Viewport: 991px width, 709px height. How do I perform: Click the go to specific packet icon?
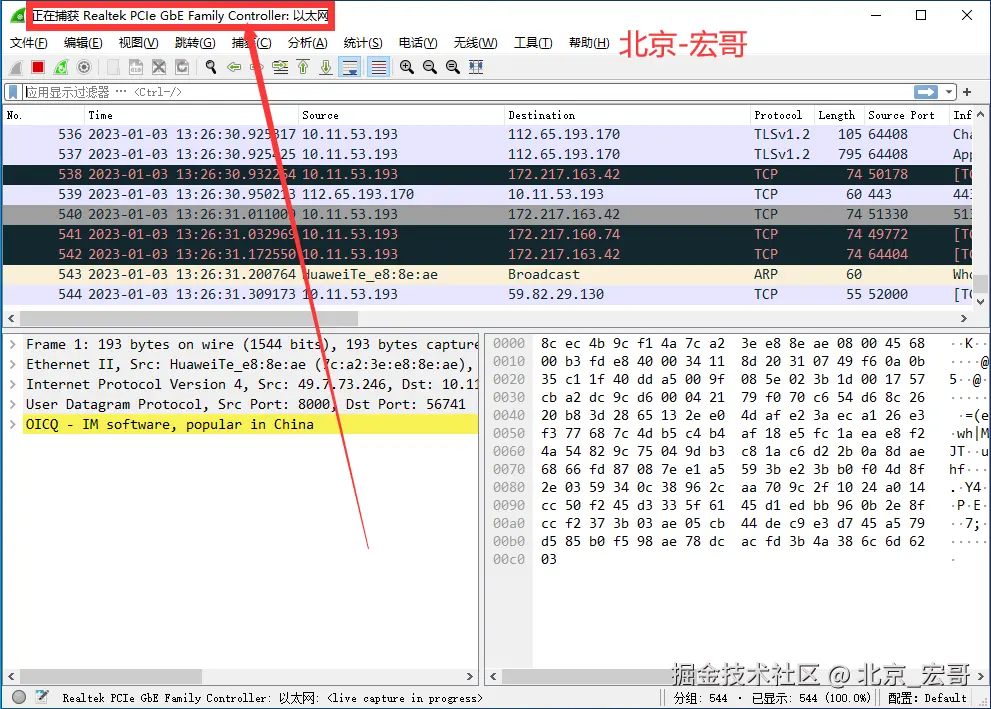(x=280, y=67)
